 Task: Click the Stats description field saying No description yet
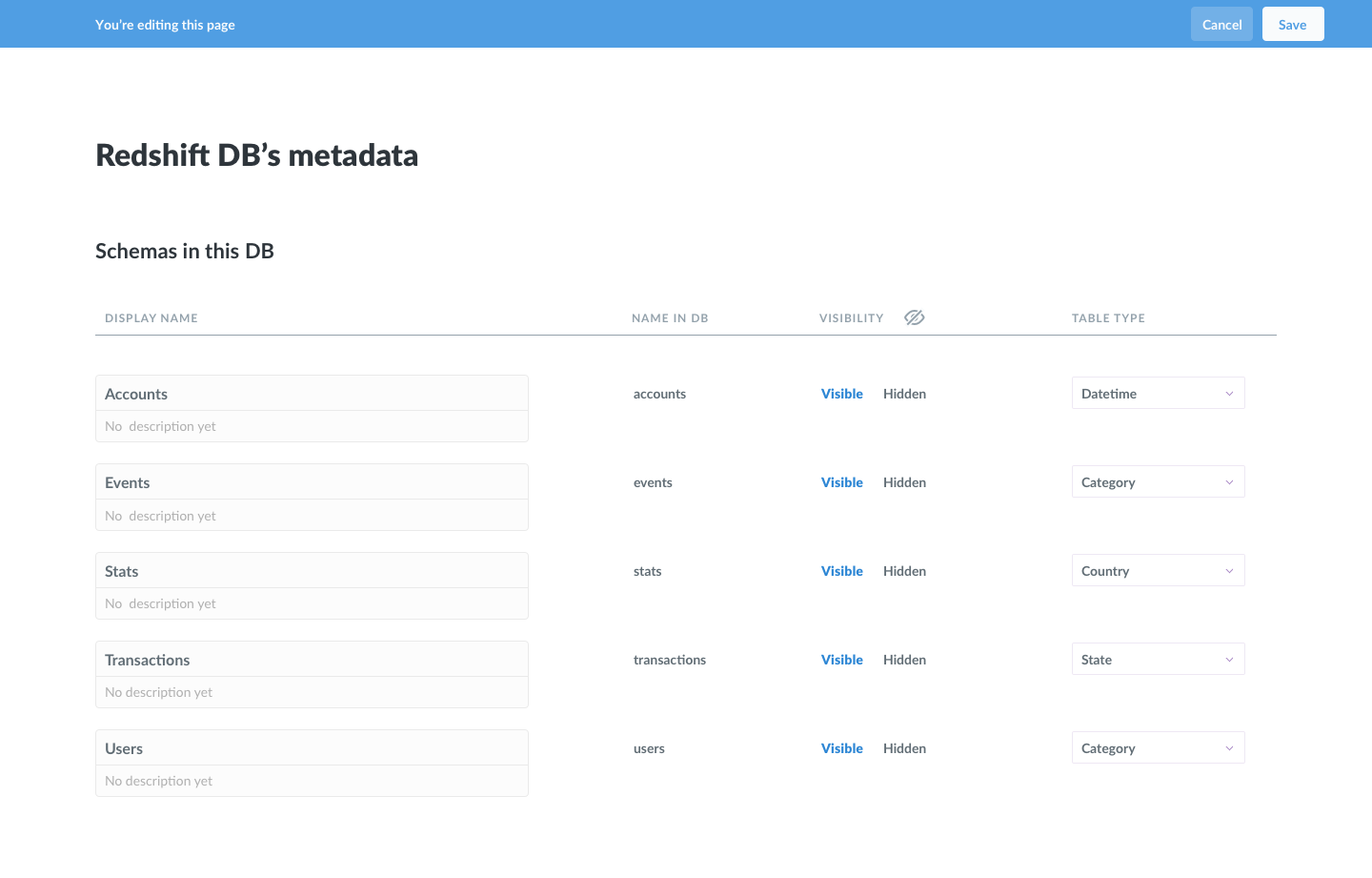pos(312,603)
